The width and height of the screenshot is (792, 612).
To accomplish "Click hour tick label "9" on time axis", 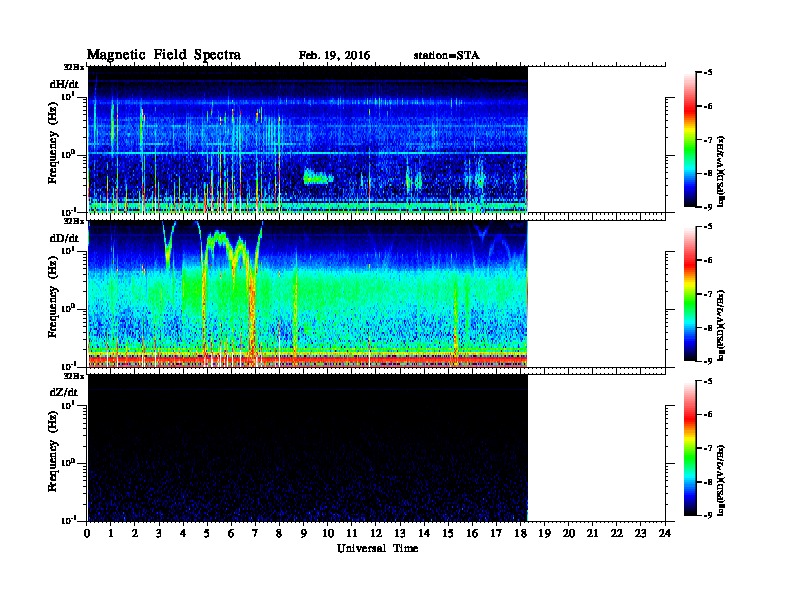I will pyautogui.click(x=304, y=534).
